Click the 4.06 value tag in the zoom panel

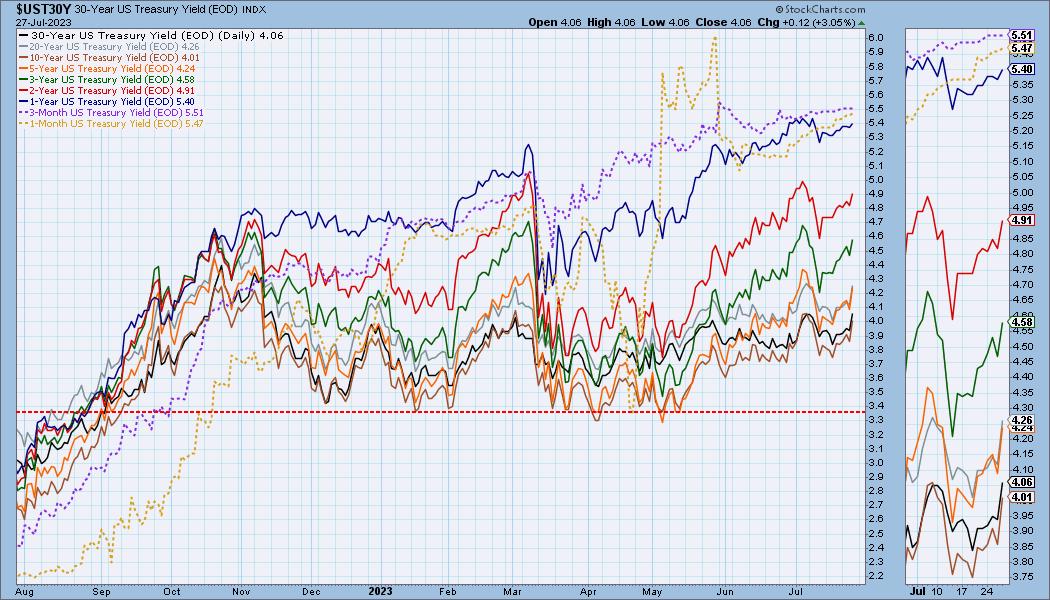click(x=1023, y=482)
